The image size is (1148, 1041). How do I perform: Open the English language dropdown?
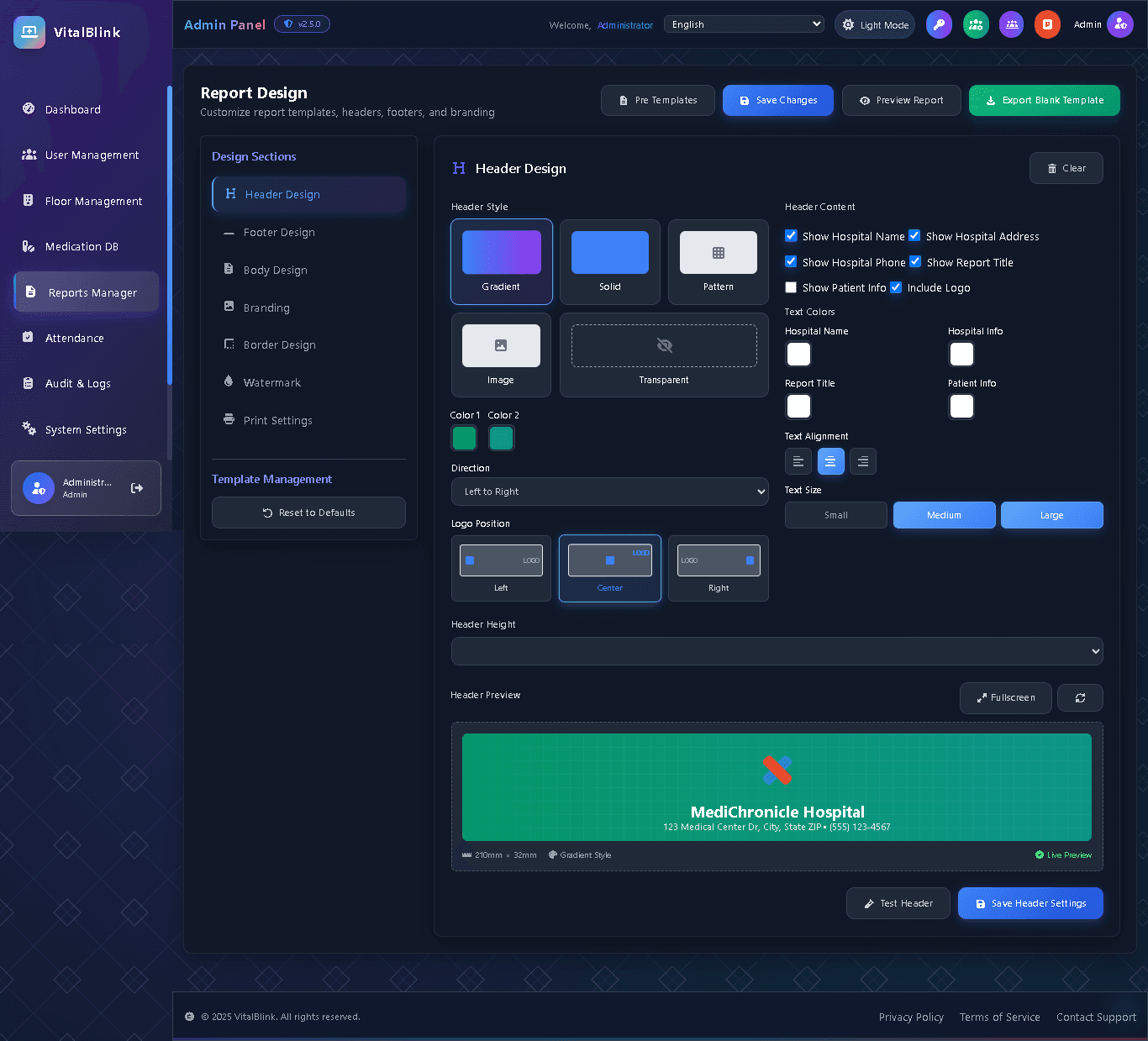click(x=744, y=24)
